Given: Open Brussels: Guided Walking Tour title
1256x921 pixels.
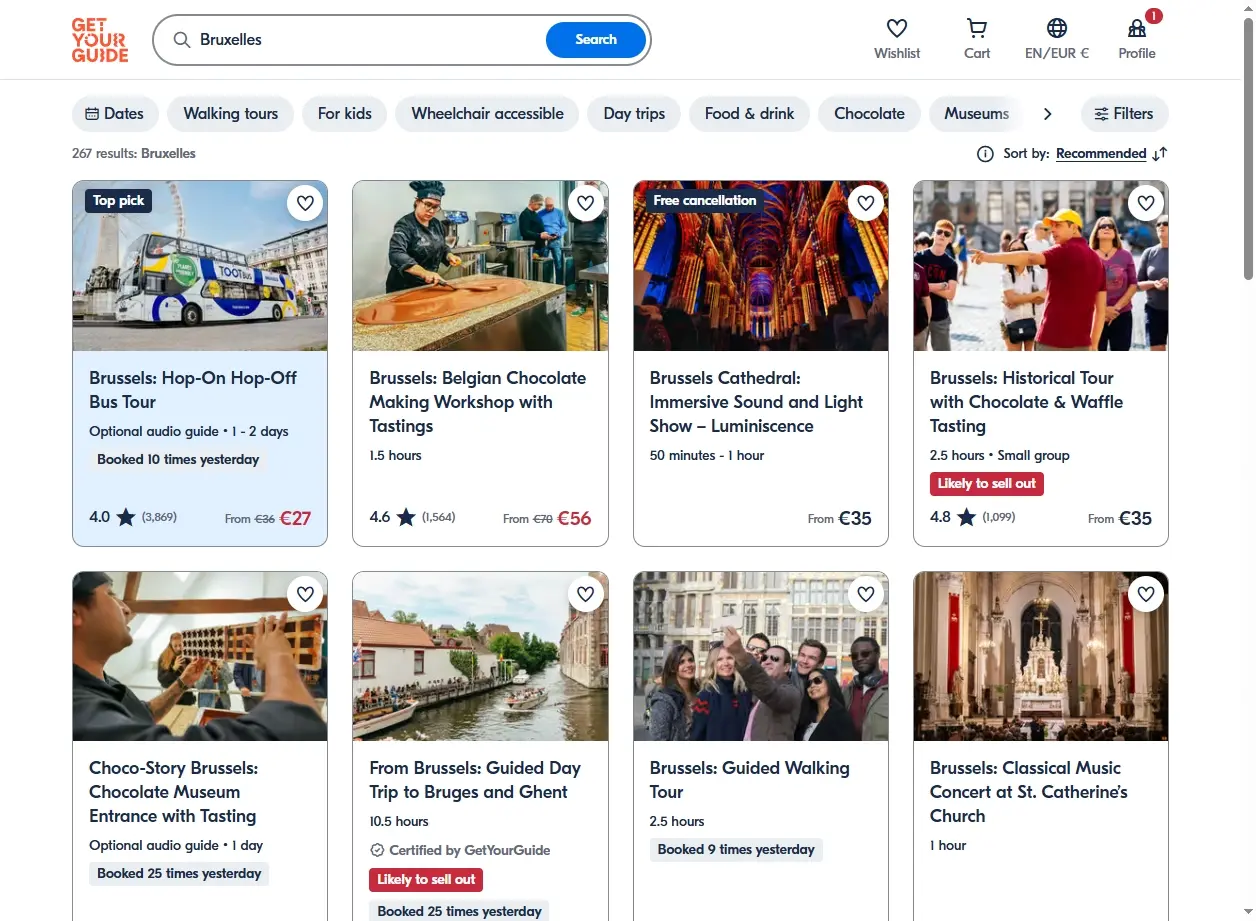Looking at the screenshot, I should (x=749, y=780).
